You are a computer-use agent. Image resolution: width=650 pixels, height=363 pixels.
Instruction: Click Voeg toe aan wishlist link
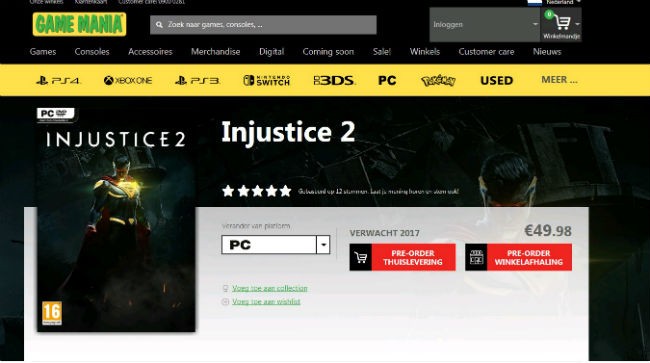266,302
